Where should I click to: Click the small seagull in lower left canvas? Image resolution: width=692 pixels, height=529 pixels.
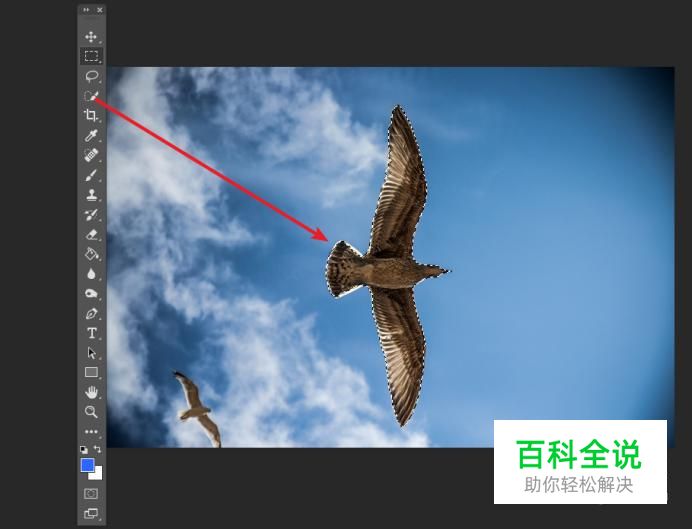198,409
